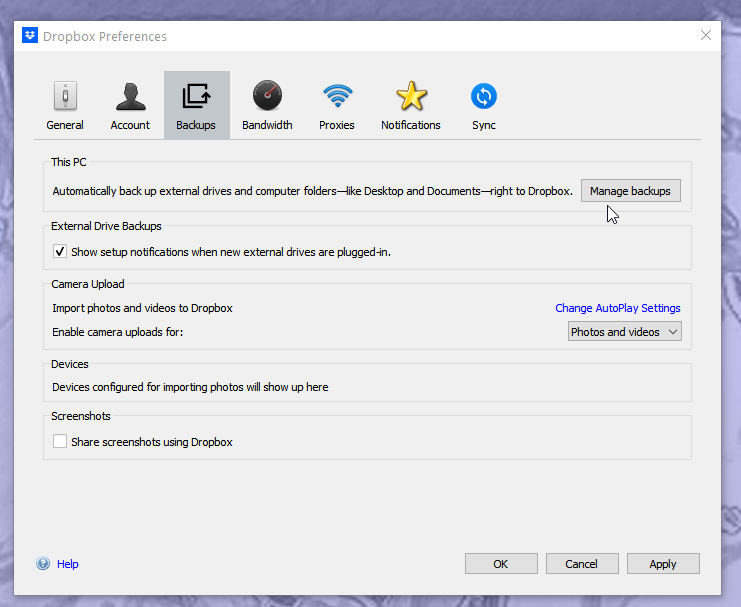Click the Cancel button

pos(581,564)
